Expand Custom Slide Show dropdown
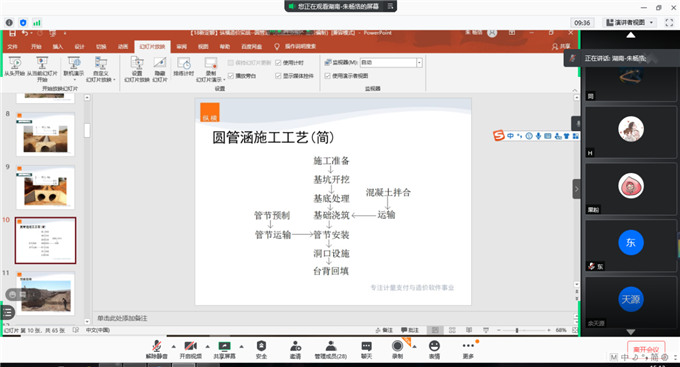680x367 pixels. click(x=114, y=80)
